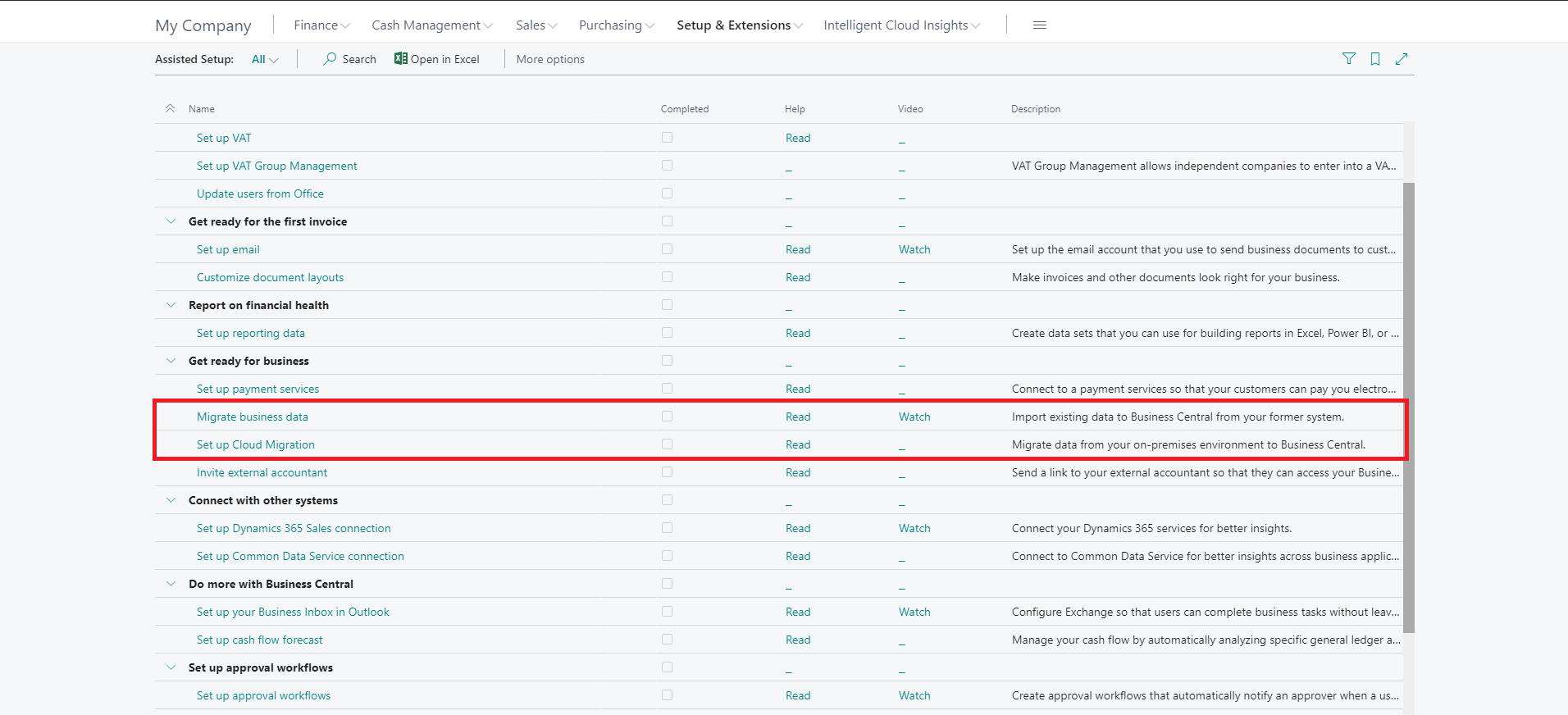This screenshot has height=715, width=1568.
Task: Select the Migrate business data description text
Action: tap(1178, 417)
